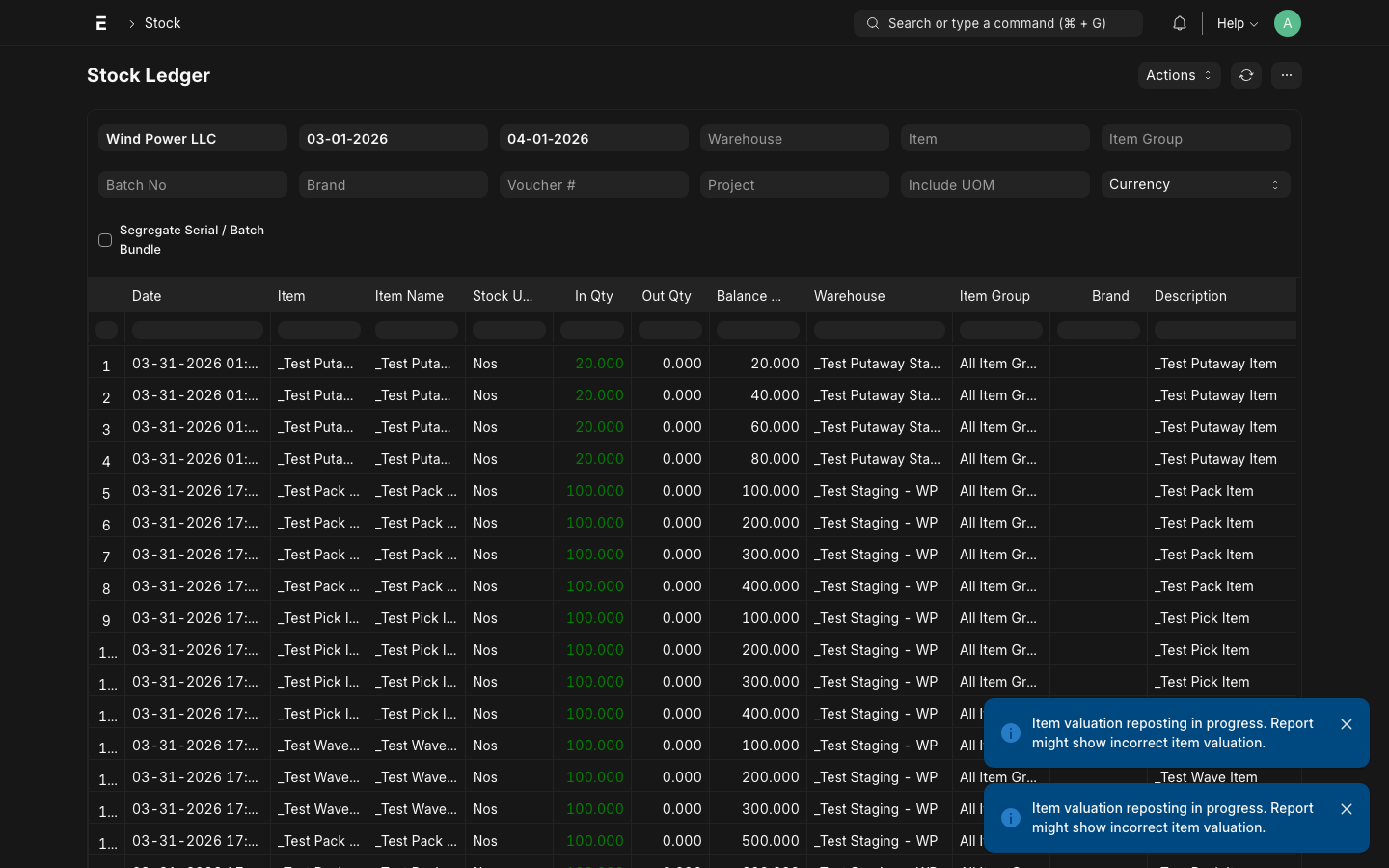Open the ellipsis more-options menu
Viewport: 1389px width, 868px height.
coord(1286,74)
